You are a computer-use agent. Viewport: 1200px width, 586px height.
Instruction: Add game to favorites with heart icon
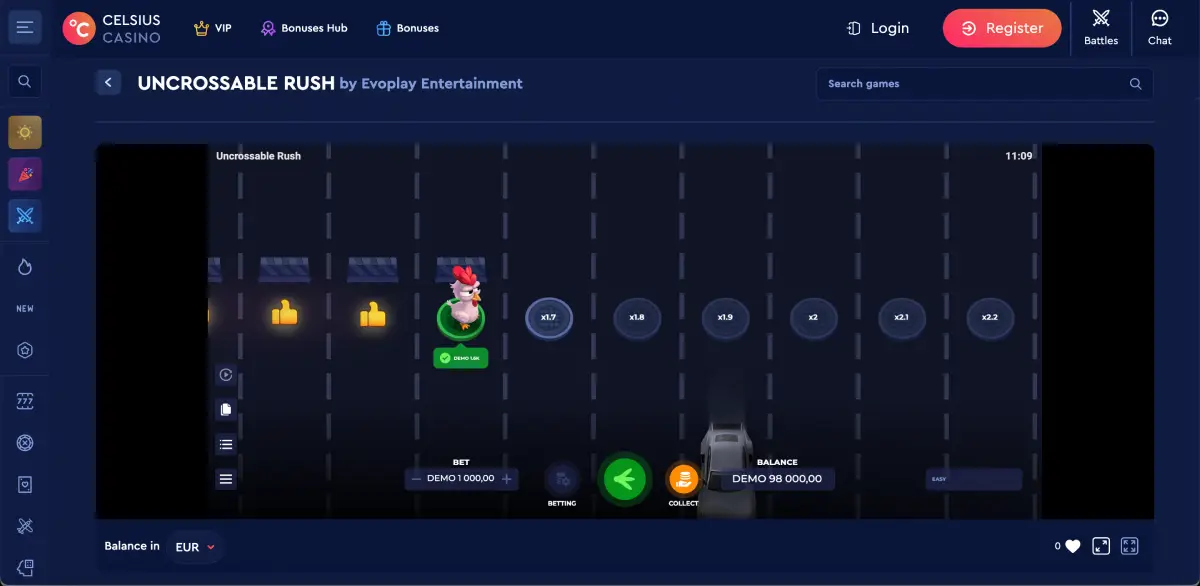point(1072,546)
